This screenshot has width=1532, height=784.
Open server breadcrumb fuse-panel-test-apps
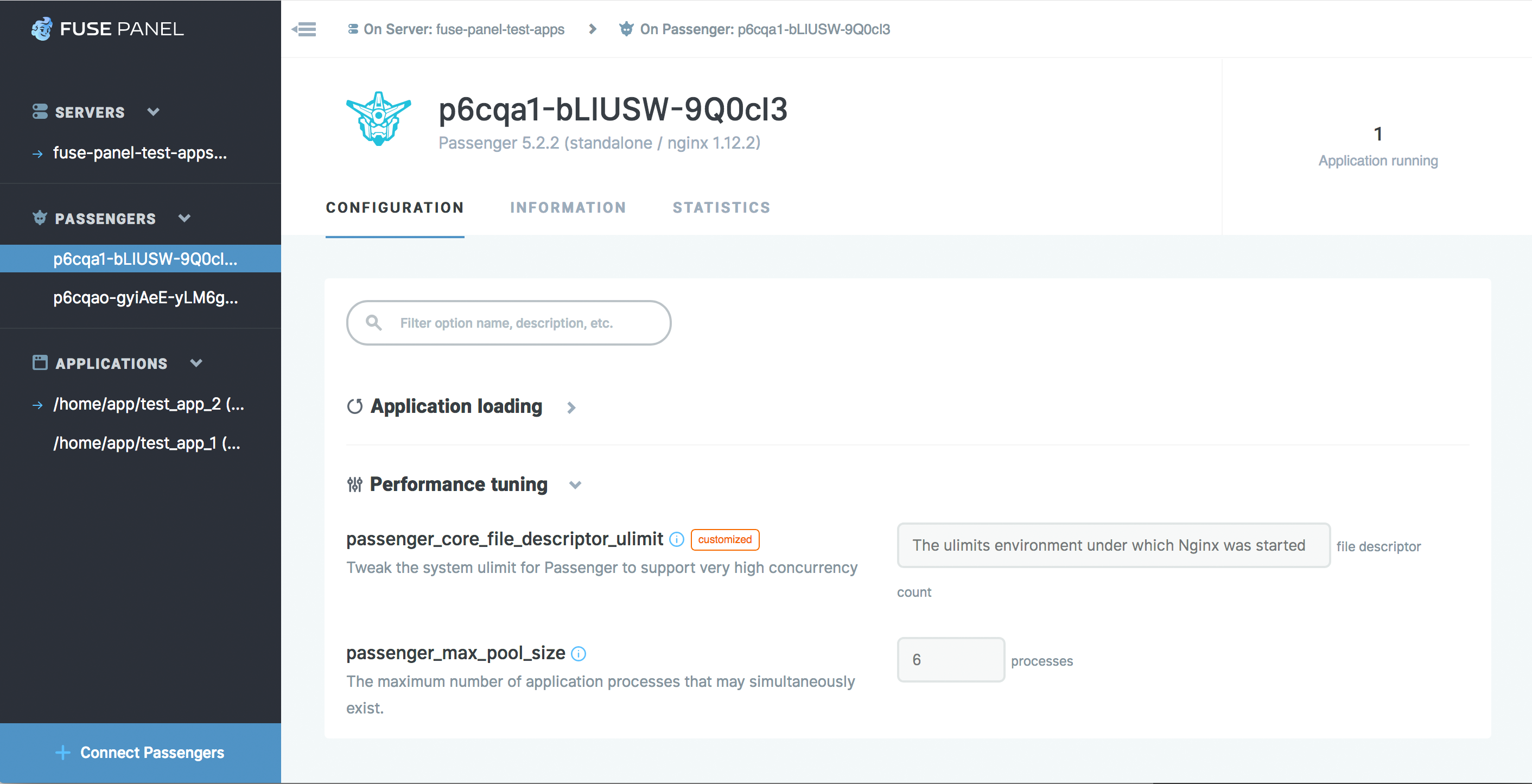(x=463, y=29)
